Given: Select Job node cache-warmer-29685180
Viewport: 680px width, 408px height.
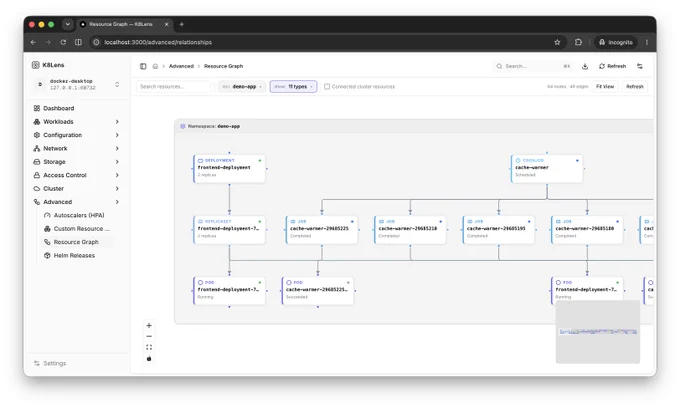Looking at the screenshot, I should click(587, 230).
